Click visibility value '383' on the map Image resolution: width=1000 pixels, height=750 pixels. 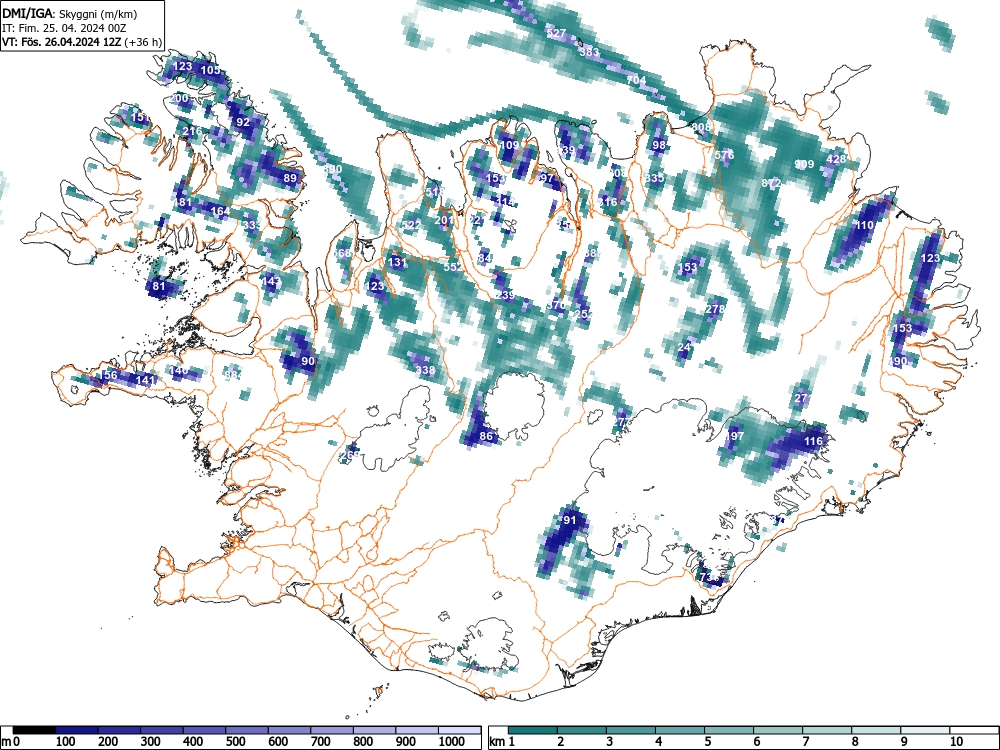pos(589,52)
